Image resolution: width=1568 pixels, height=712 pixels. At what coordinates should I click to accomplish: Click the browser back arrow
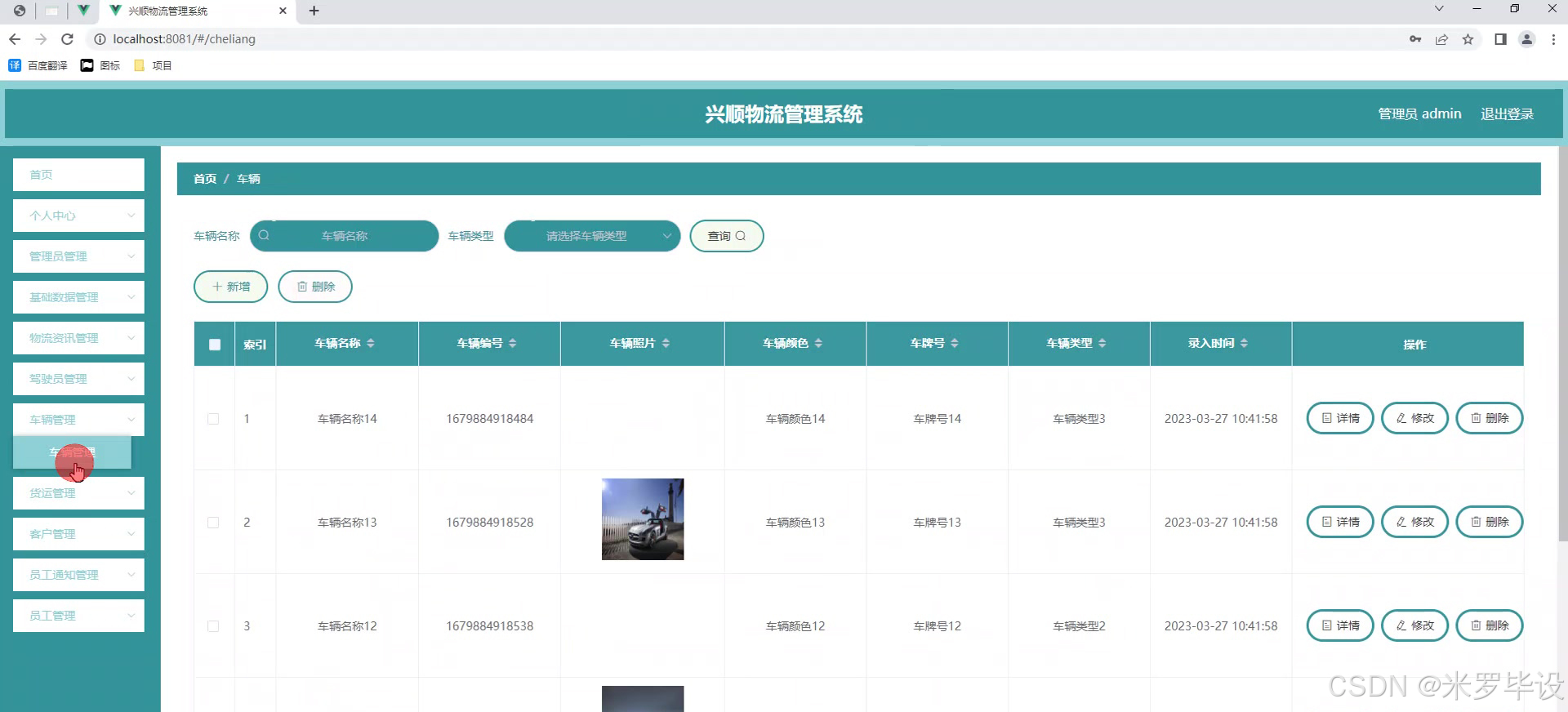tap(15, 39)
